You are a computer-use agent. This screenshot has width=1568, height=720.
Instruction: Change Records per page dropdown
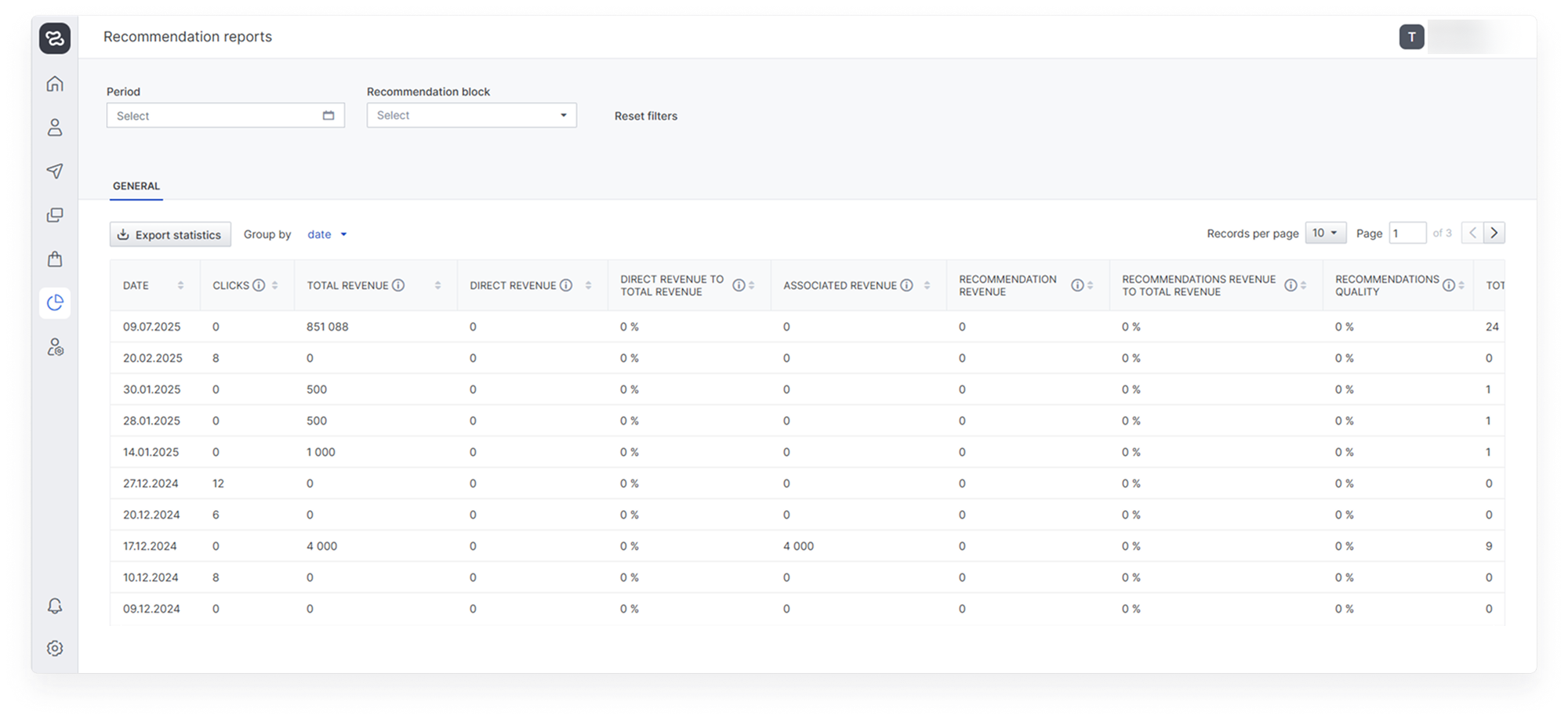[x=1325, y=233]
